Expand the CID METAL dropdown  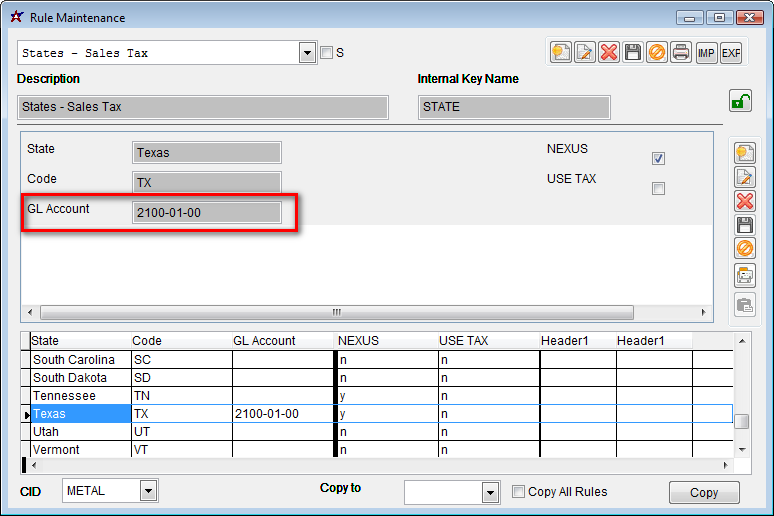(x=148, y=491)
